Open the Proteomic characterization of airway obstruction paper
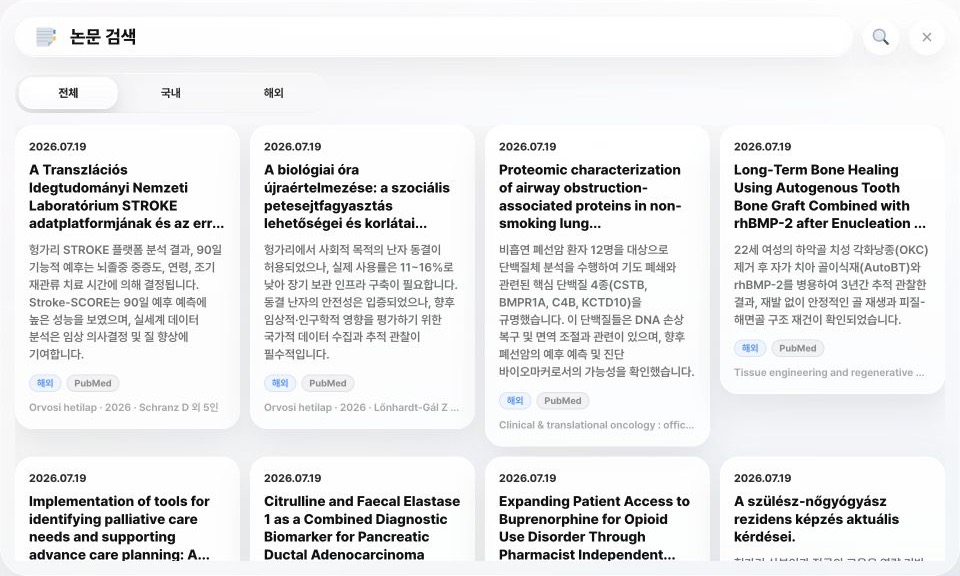Image resolution: width=960 pixels, height=576 pixels. (x=590, y=196)
